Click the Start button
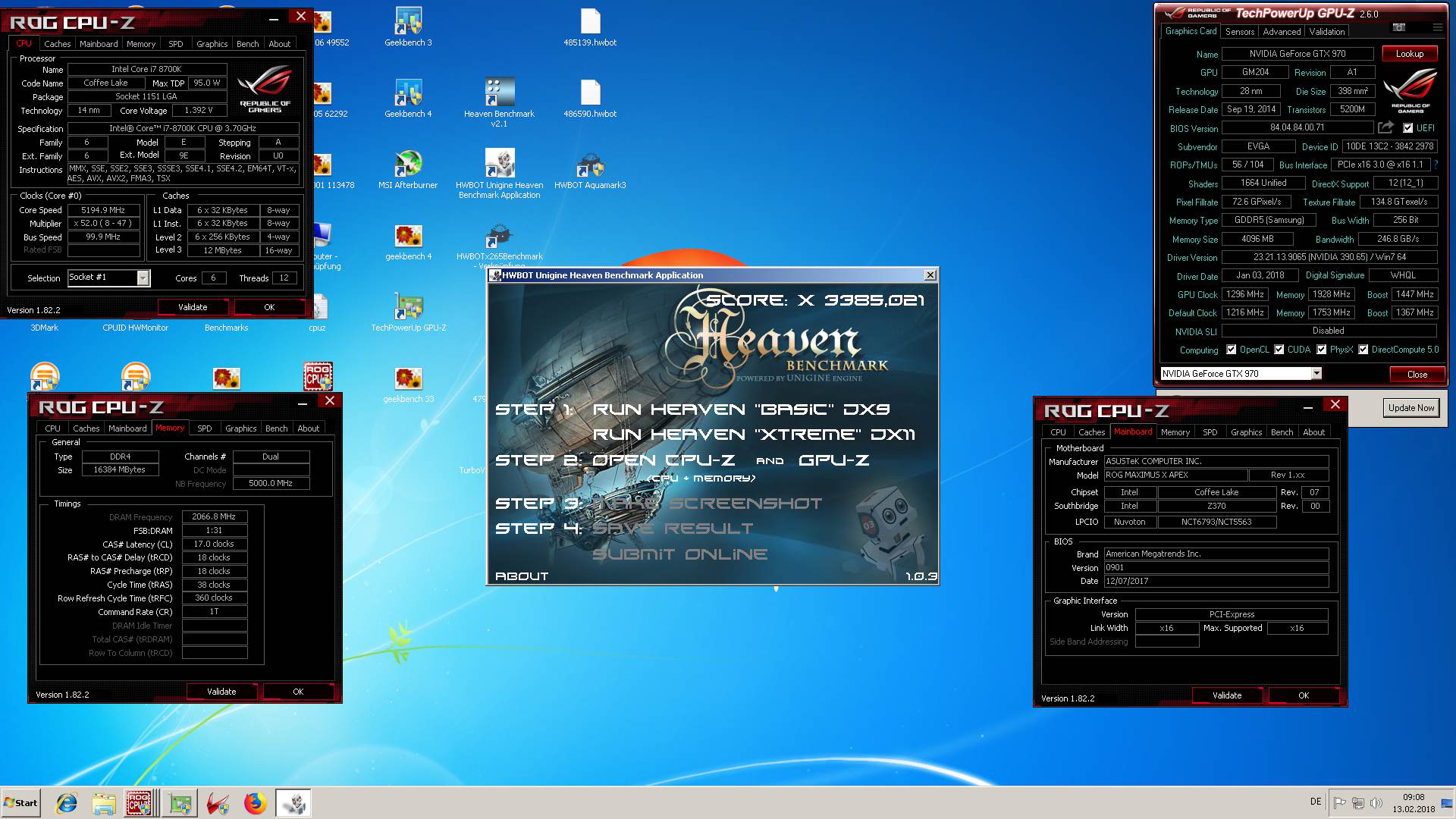 coord(21,803)
